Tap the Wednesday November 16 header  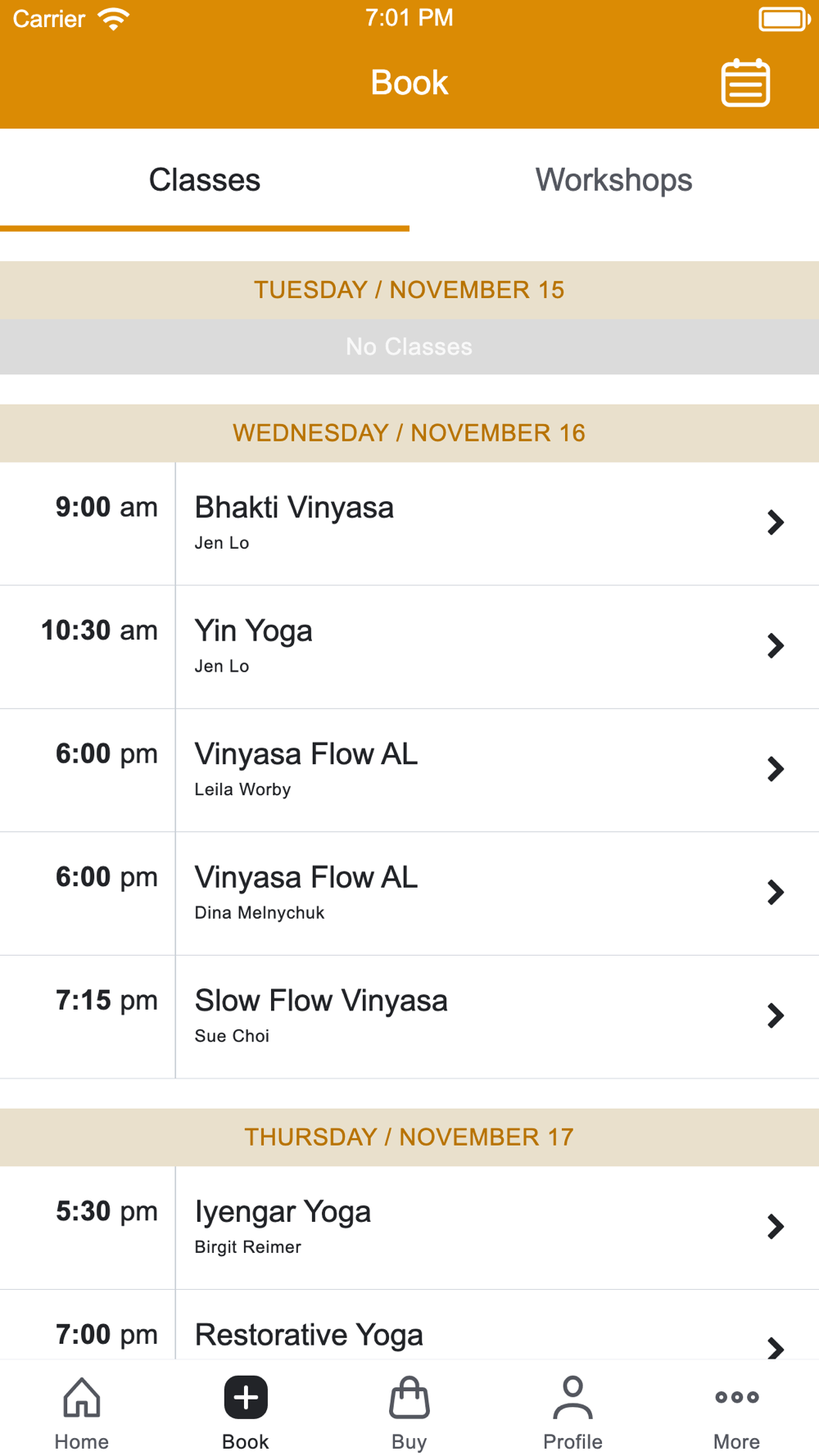click(x=409, y=433)
